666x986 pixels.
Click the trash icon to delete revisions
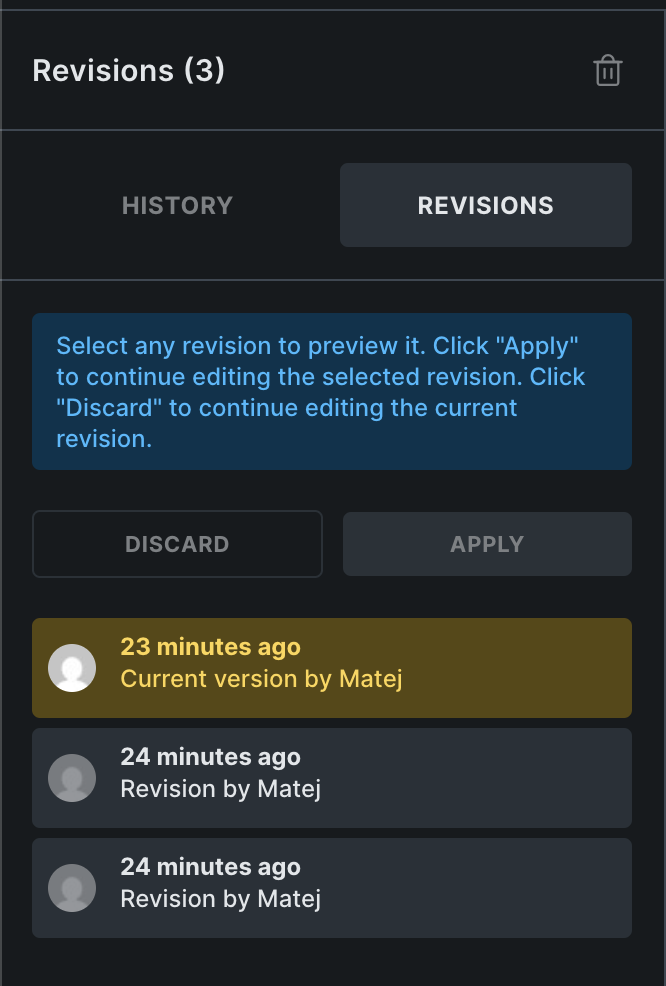click(608, 71)
